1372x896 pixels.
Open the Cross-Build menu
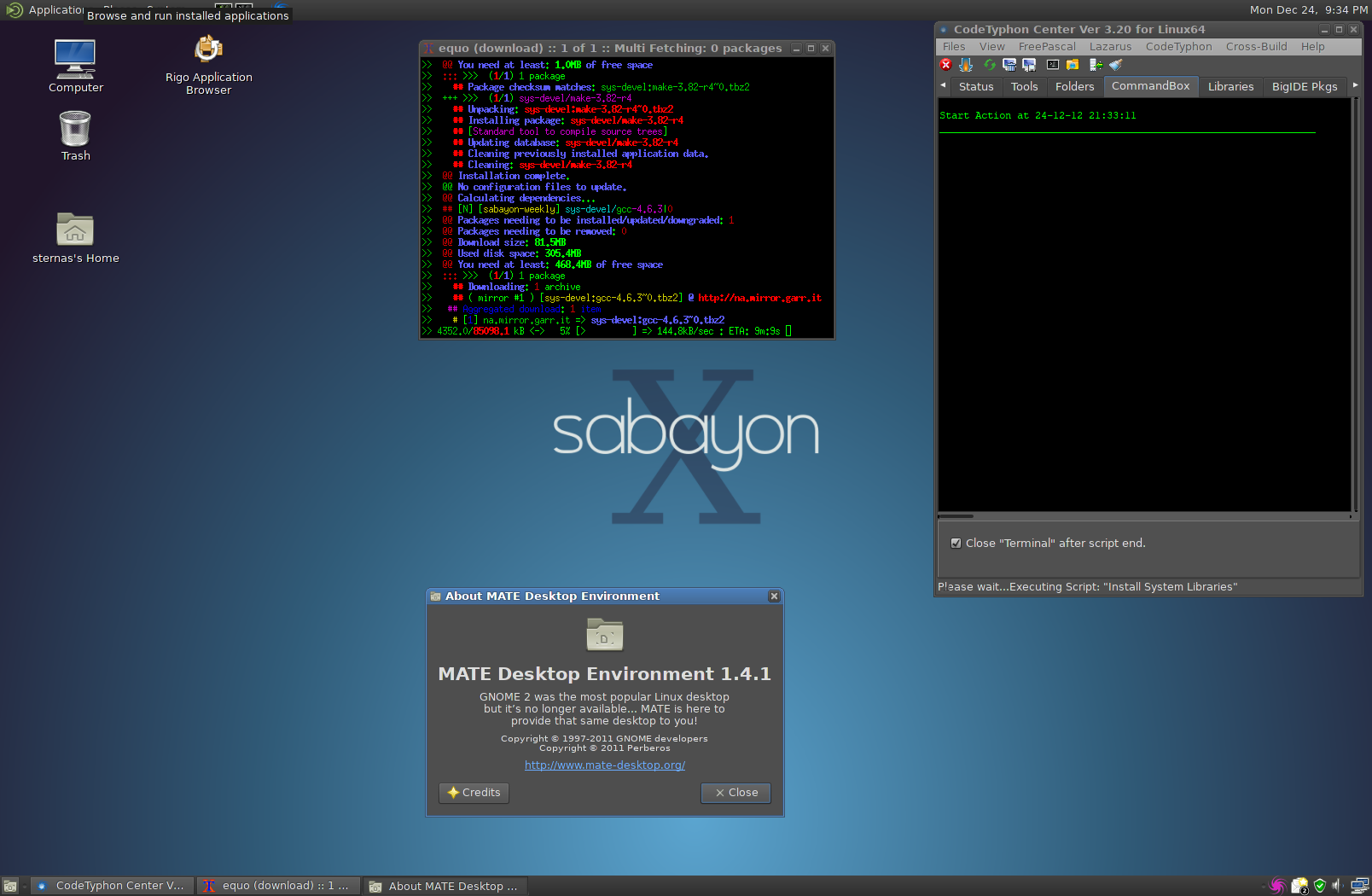tap(1256, 47)
